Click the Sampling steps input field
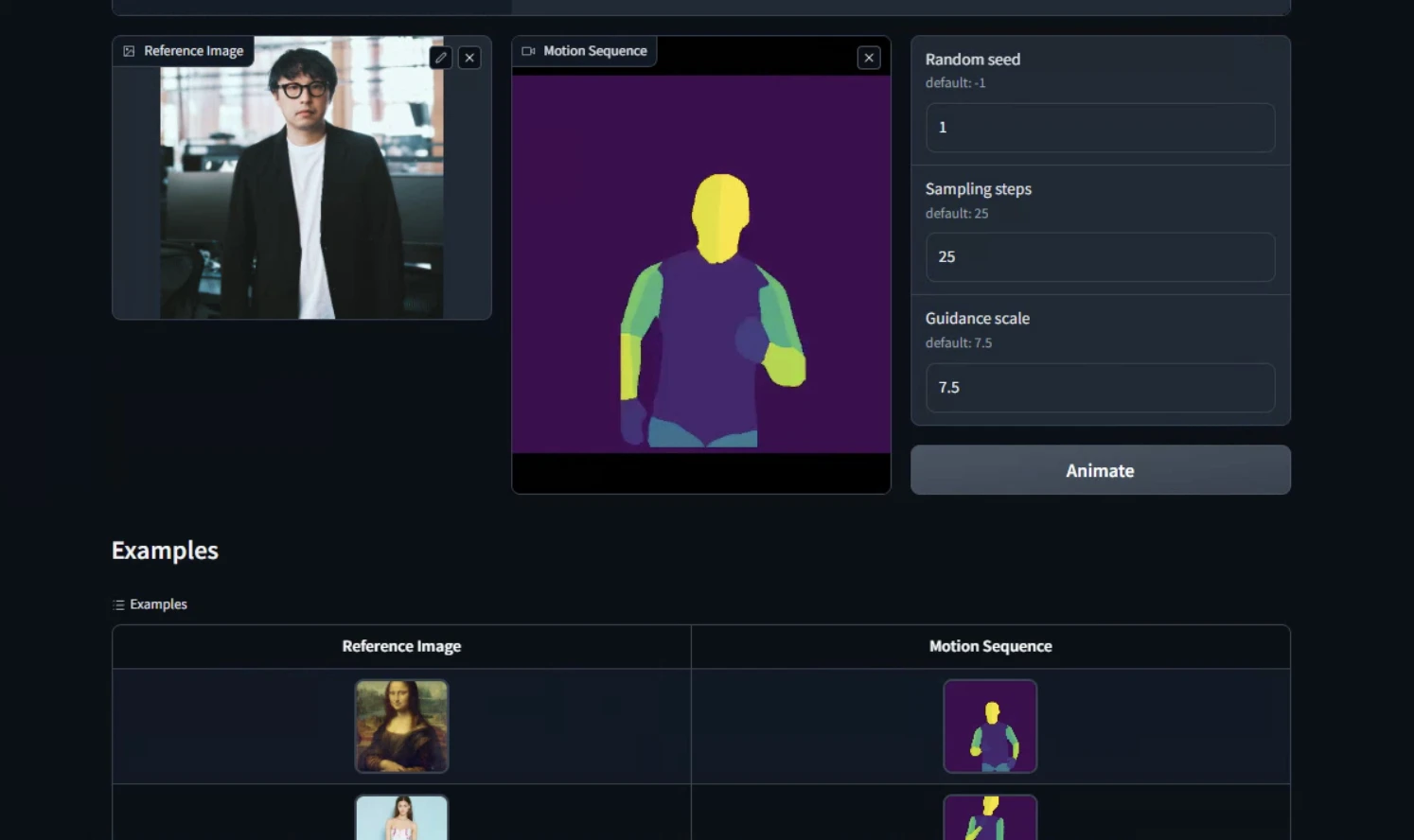1414x840 pixels. [x=1100, y=257]
